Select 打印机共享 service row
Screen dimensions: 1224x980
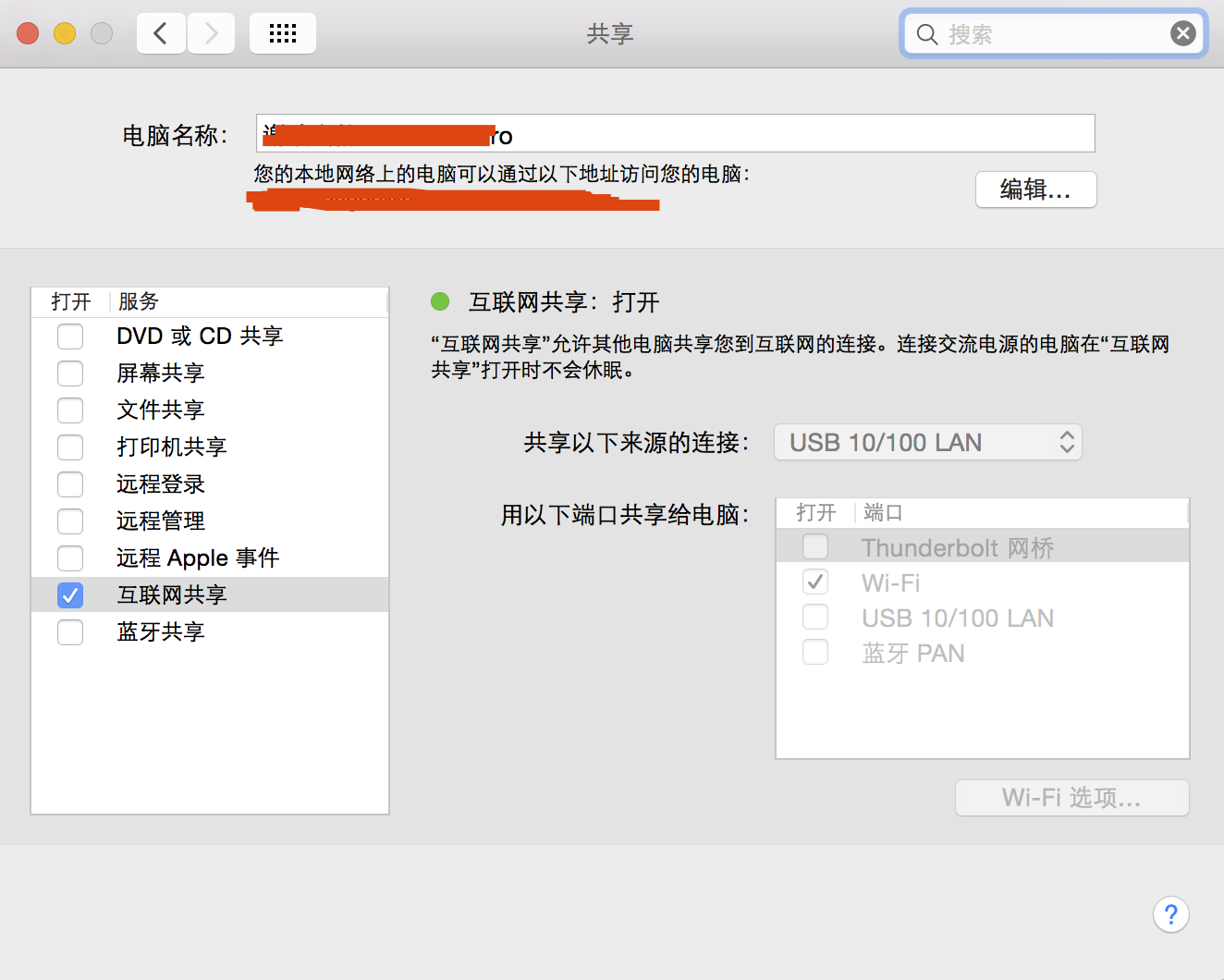pyautogui.click(x=210, y=447)
